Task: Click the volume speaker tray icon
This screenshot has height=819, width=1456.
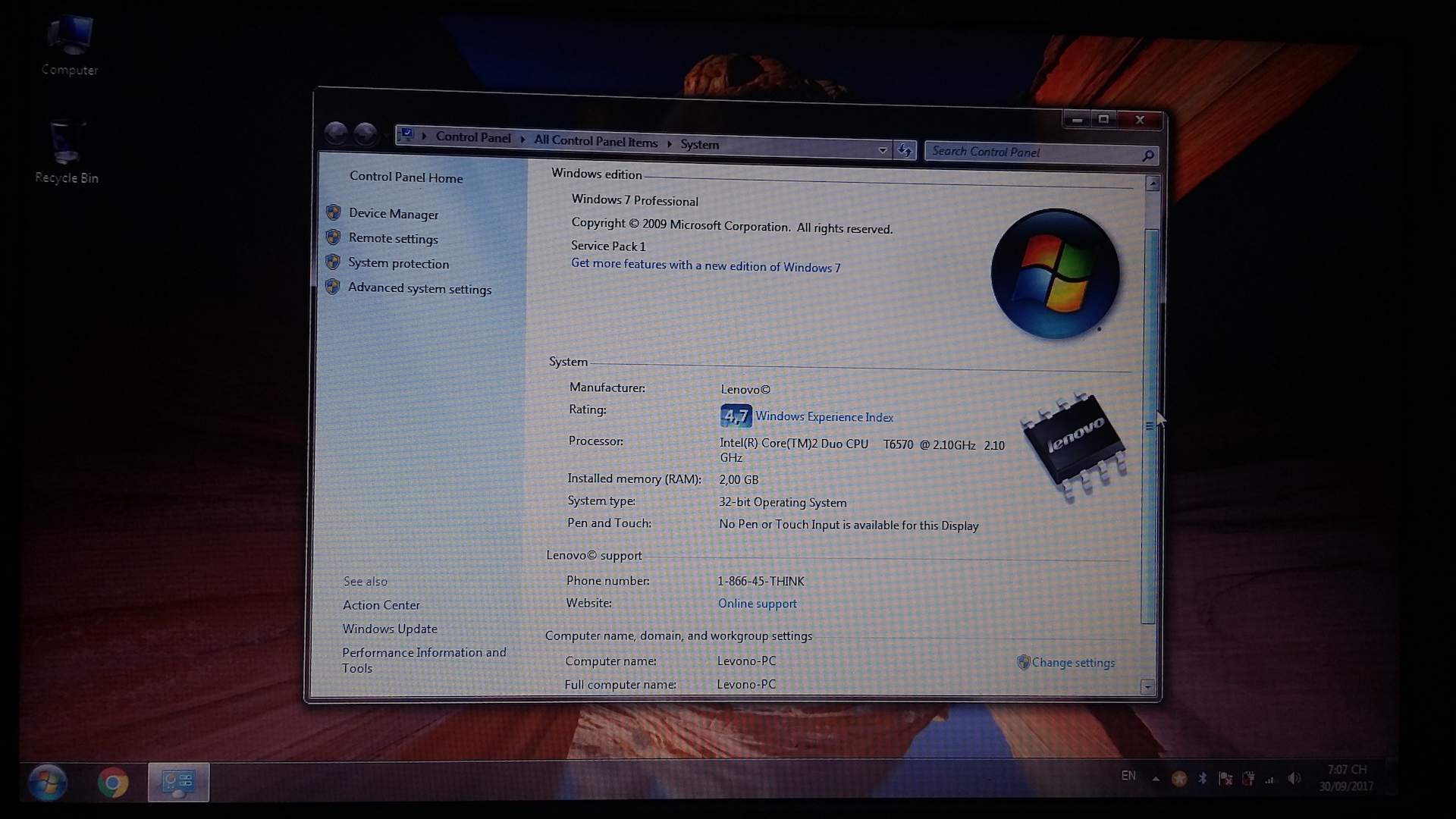Action: click(x=1294, y=779)
